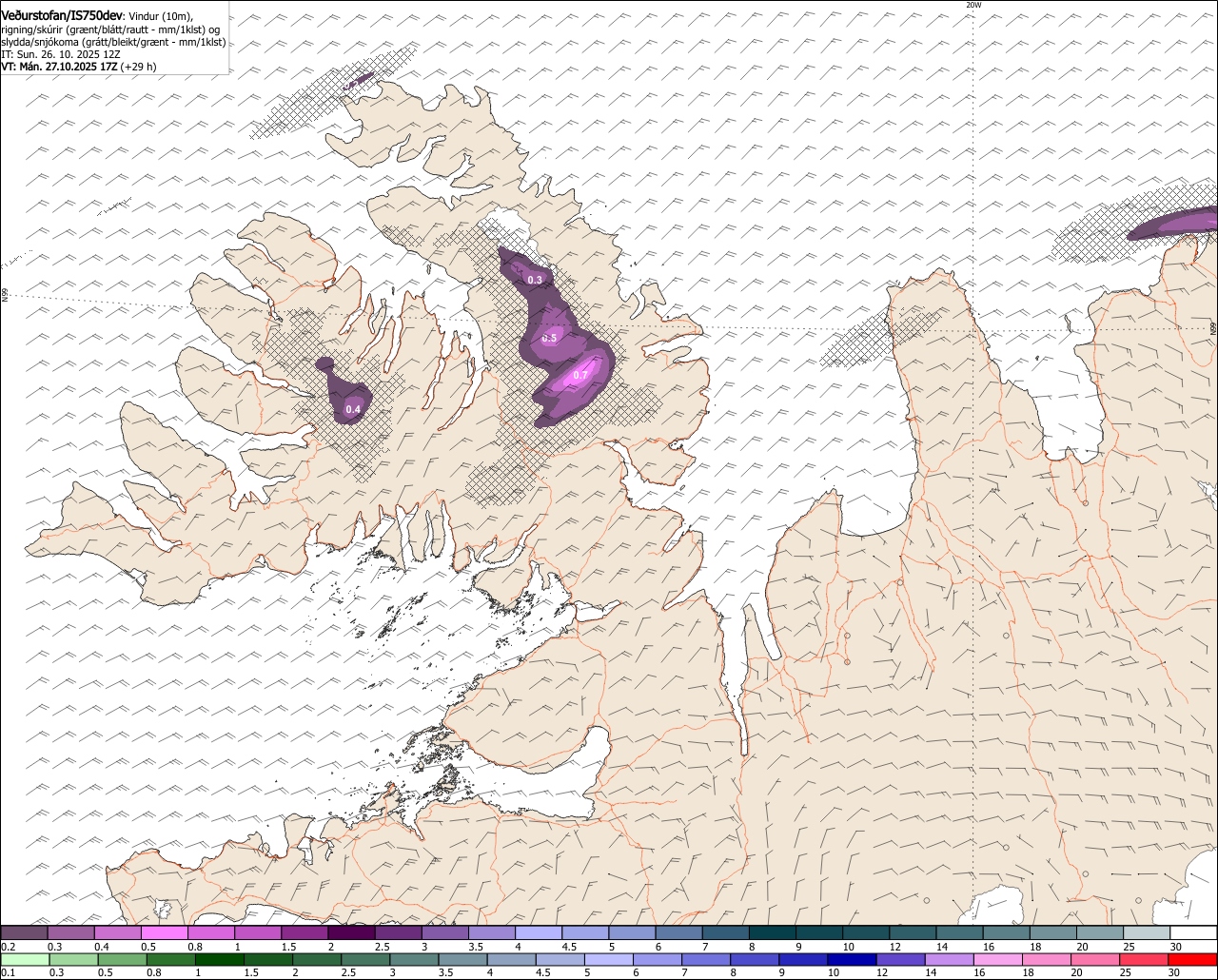Click the 0.4 contour label on the map

353,410
